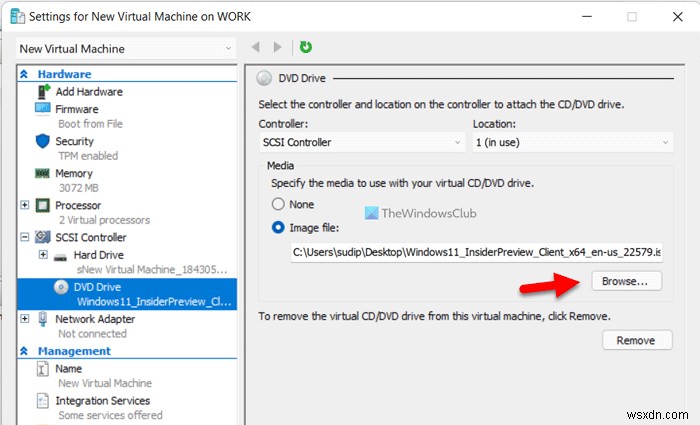Image resolution: width=700 pixels, height=425 pixels.
Task: Click the image file path field
Action: tap(476, 252)
